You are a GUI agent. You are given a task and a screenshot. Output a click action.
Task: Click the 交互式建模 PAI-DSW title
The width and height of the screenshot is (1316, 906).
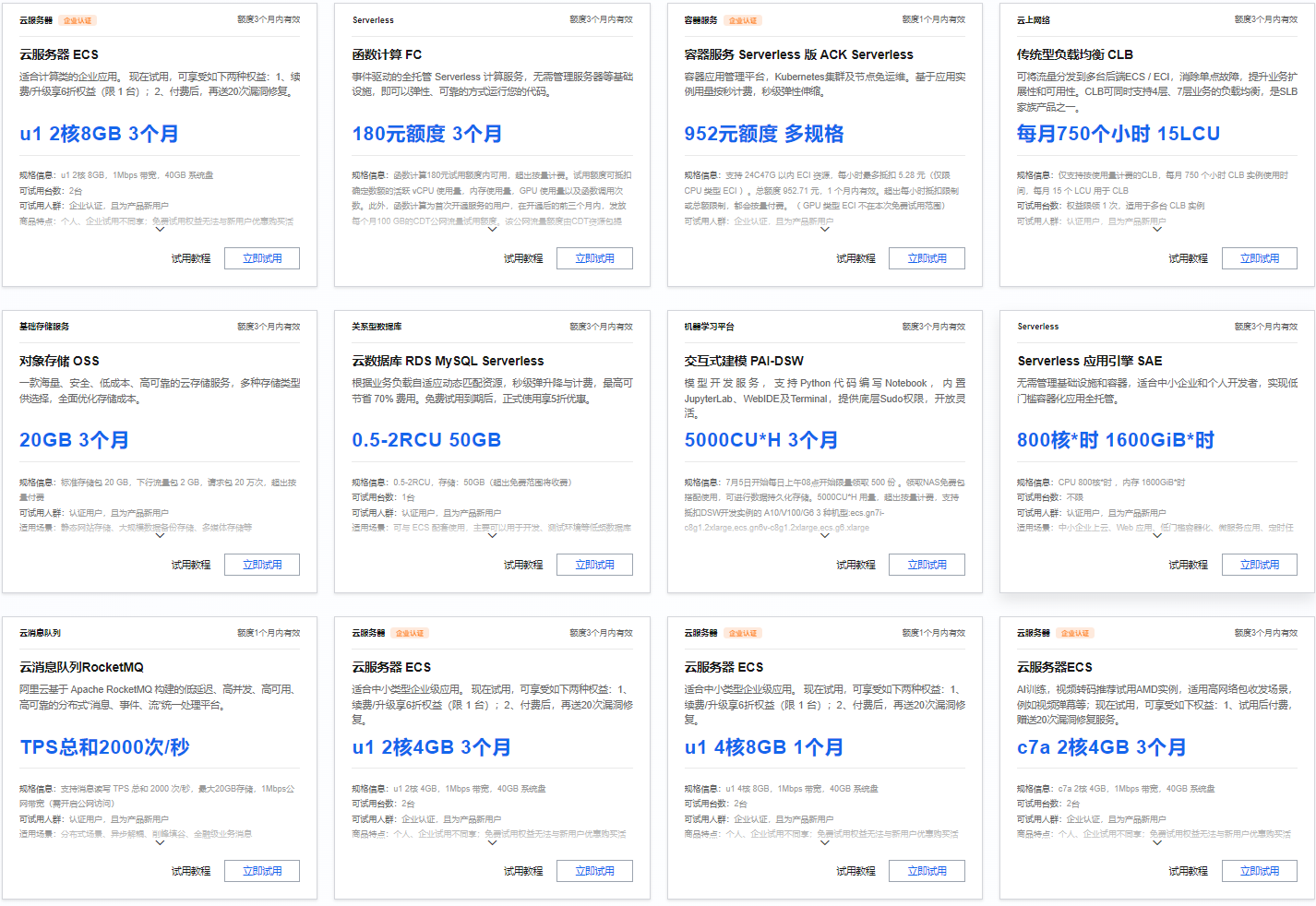click(x=744, y=361)
